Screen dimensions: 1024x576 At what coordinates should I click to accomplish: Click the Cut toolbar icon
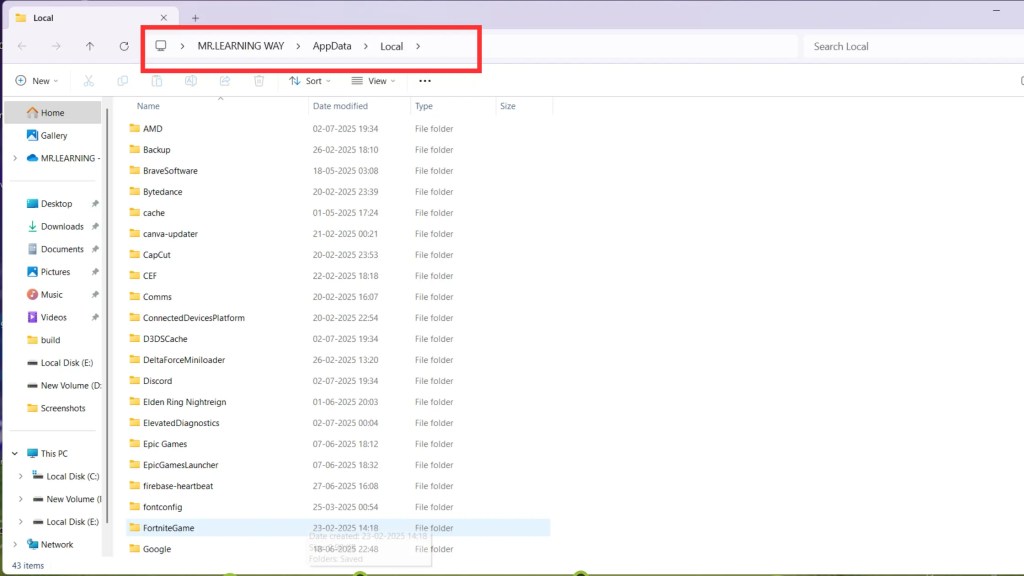[x=89, y=81]
